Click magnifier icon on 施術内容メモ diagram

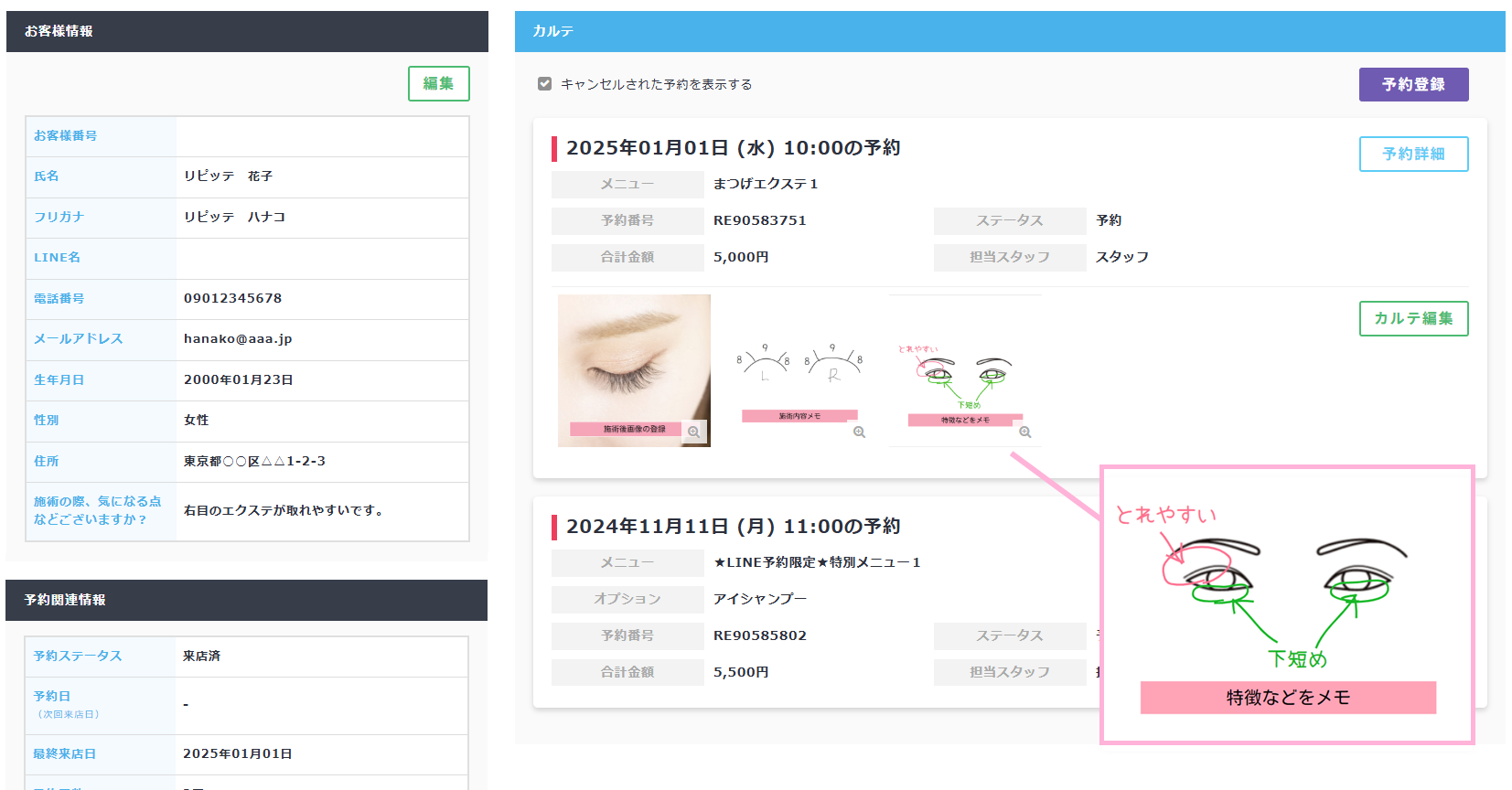859,432
